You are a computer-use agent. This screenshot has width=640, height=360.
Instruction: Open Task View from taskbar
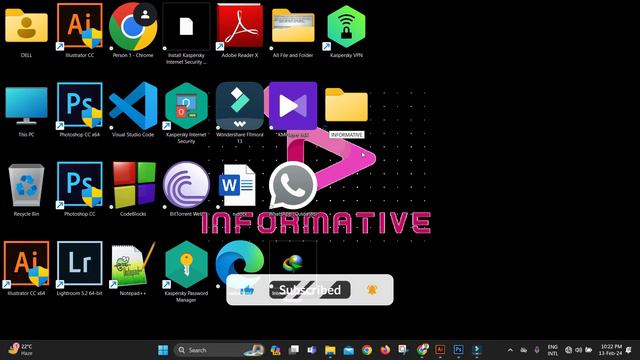[293, 350]
